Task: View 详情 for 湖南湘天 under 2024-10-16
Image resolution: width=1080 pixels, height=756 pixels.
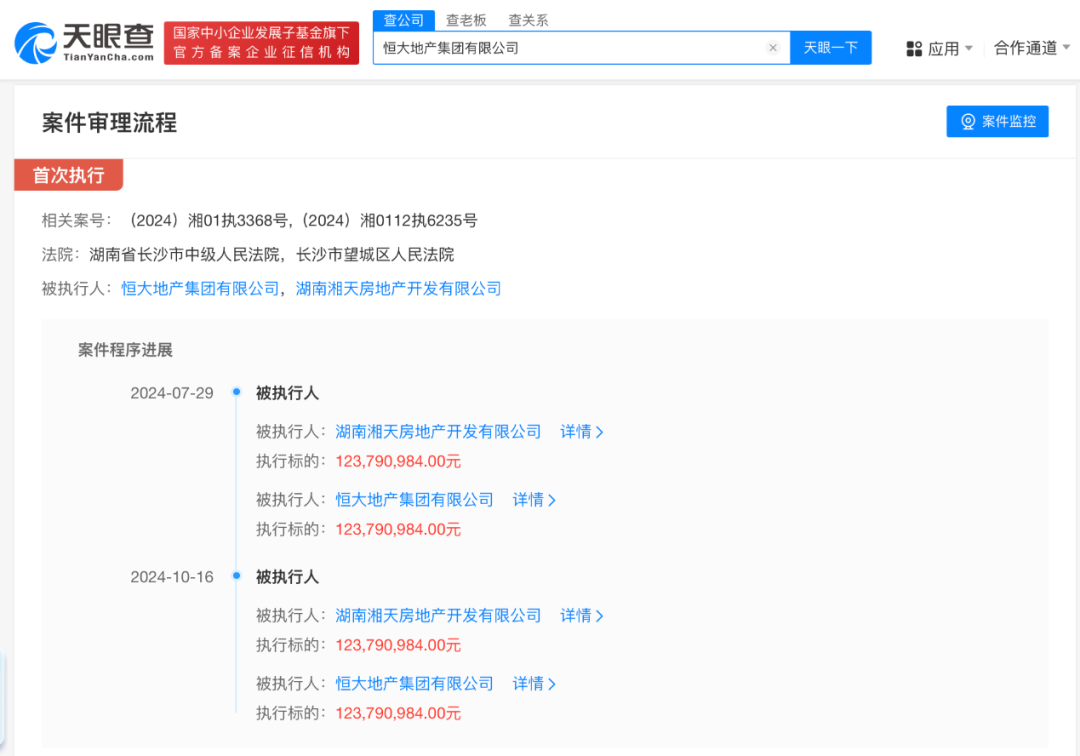Action: click(x=581, y=616)
